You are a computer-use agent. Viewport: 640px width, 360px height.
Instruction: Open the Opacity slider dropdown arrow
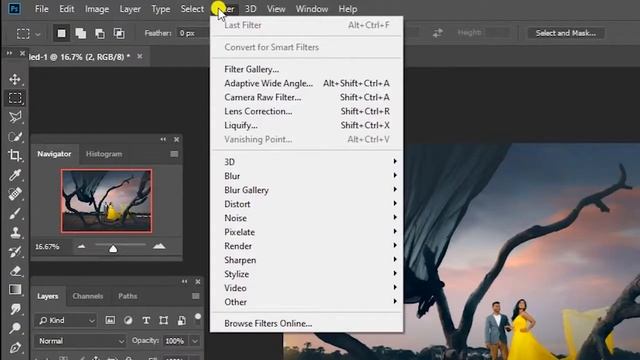tap(195, 341)
